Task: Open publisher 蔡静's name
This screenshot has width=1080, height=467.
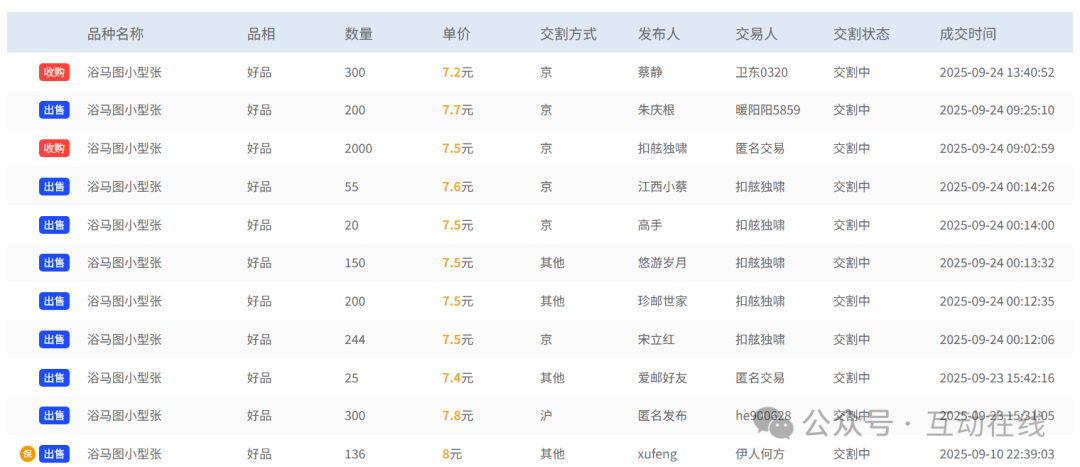Action: click(650, 72)
